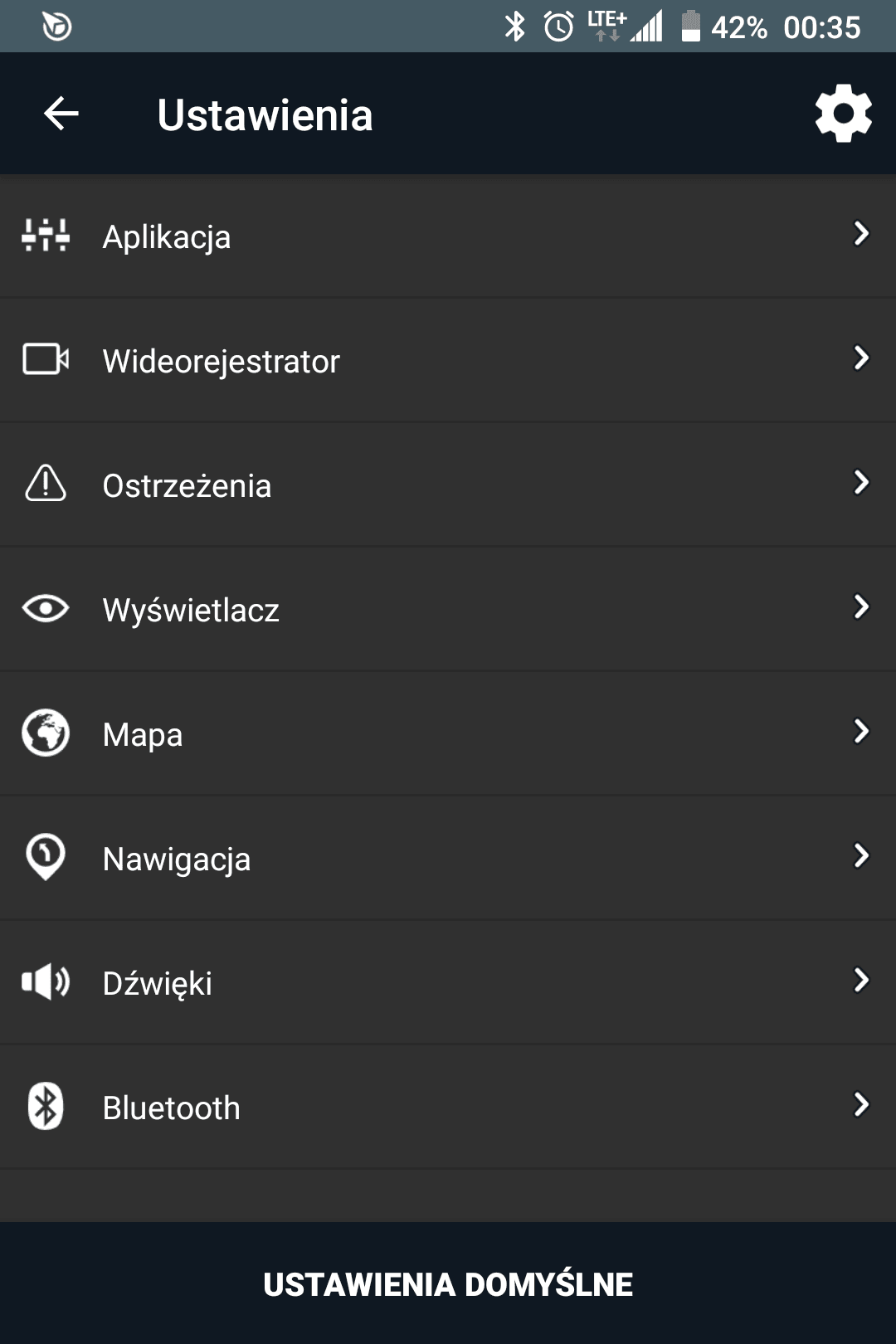Viewport: 896px width, 1344px height.
Task: Tap the Bluetooth row icon
Action: 46,1106
